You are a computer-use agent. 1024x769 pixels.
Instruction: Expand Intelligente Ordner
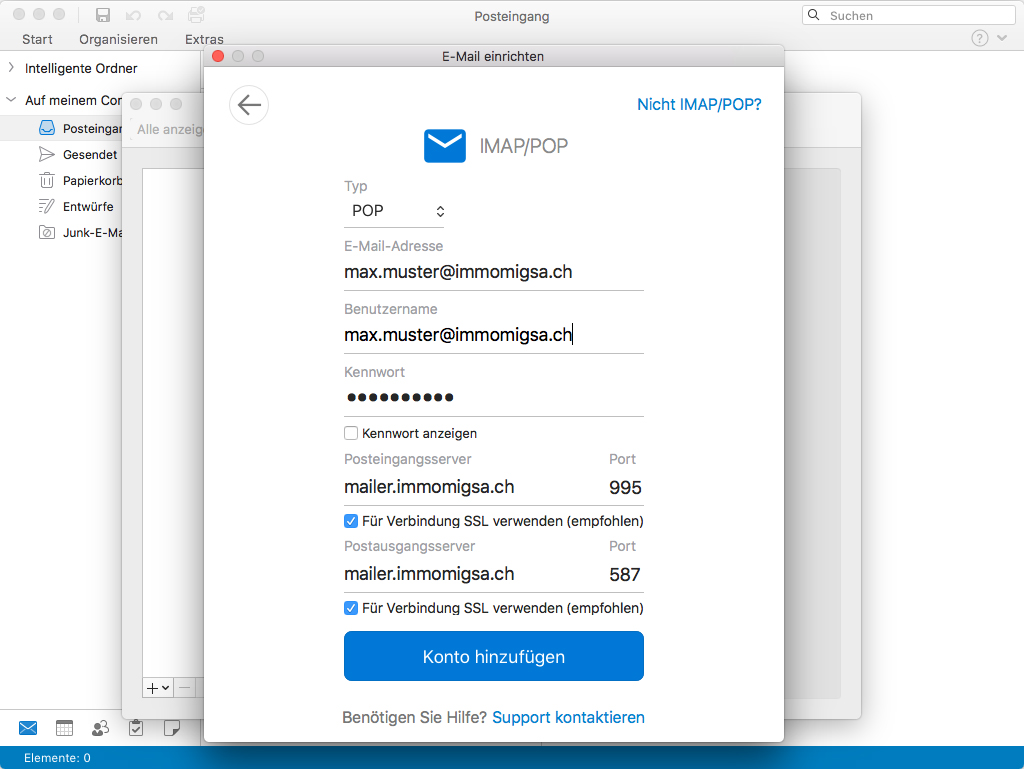11,67
